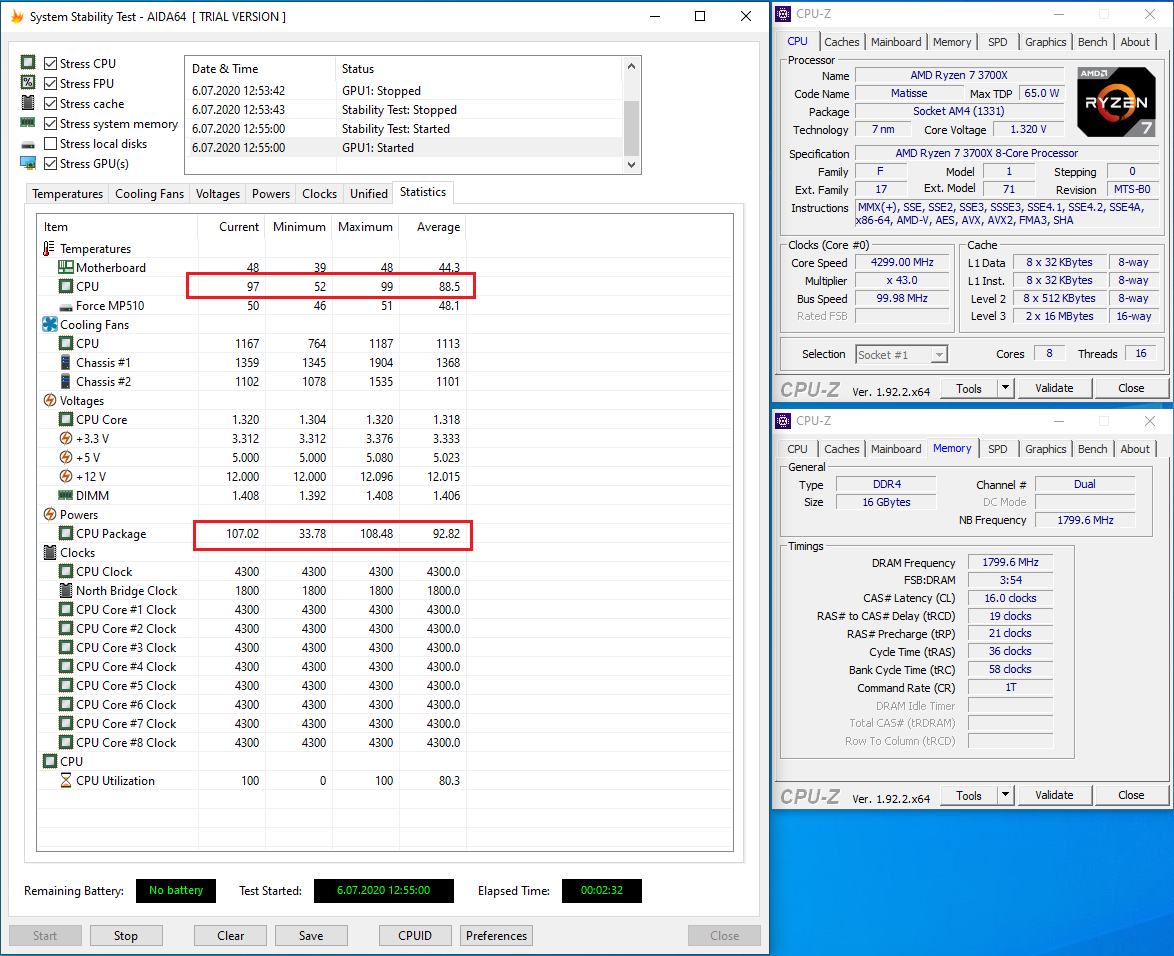
Task: Enable the Stress local disks checkbox
Action: (x=50, y=144)
